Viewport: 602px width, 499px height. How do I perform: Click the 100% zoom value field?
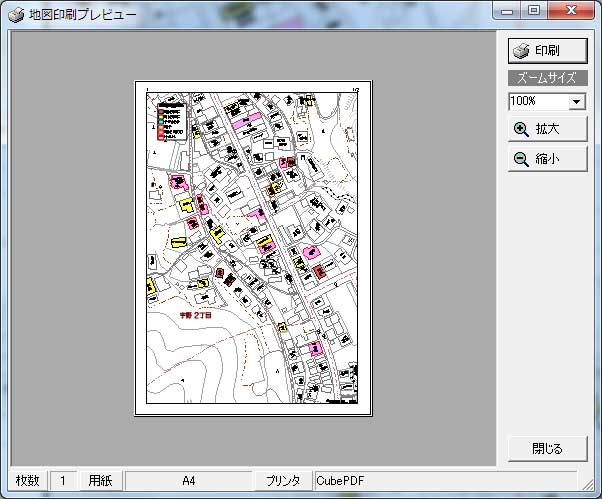(537, 102)
